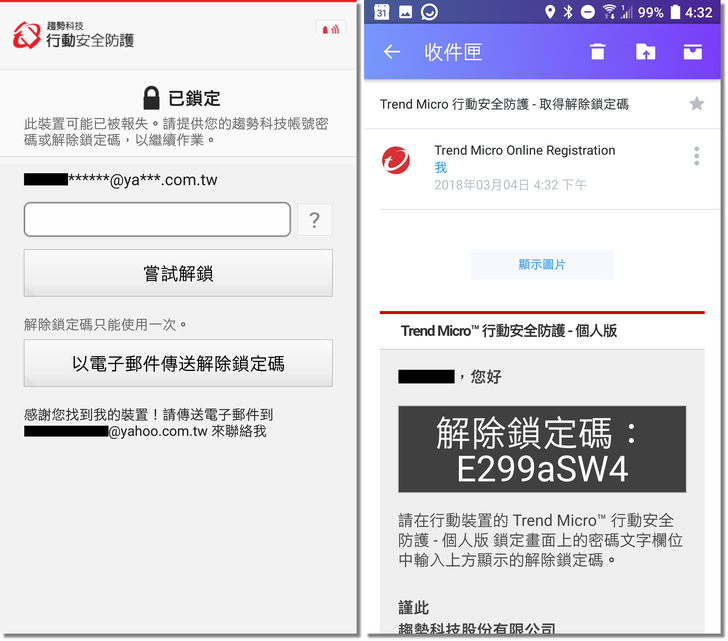Image resolution: width=728 pixels, height=641 pixels.
Task: Tap the do-not-disturb status icon
Action: coord(587,12)
